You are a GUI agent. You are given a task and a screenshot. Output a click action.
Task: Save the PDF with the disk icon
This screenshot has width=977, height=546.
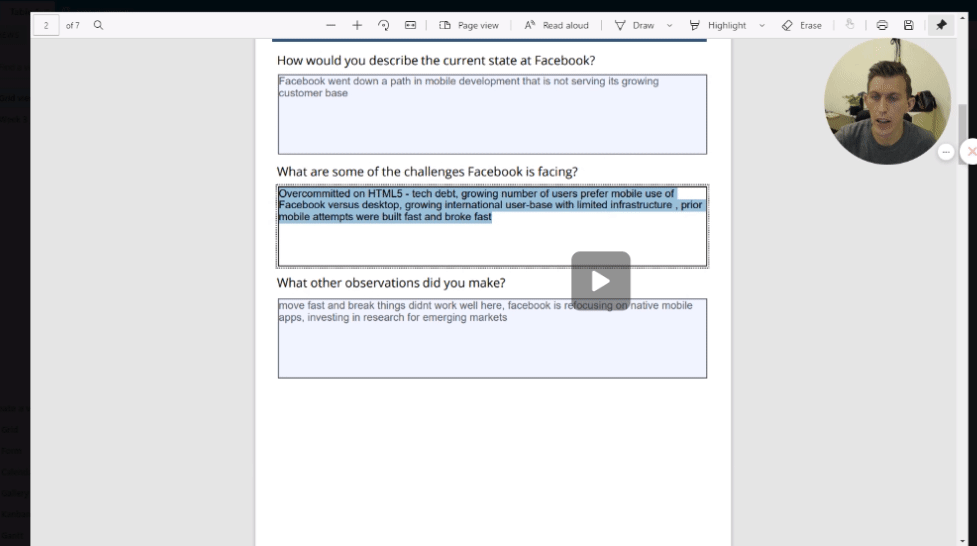pyautogui.click(x=908, y=26)
